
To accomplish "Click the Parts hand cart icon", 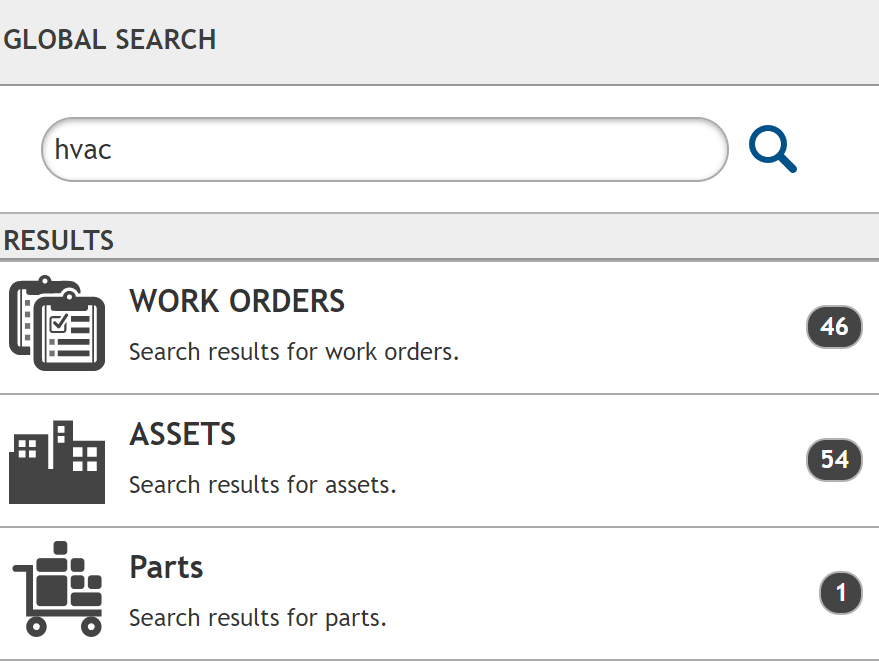I will (x=58, y=589).
